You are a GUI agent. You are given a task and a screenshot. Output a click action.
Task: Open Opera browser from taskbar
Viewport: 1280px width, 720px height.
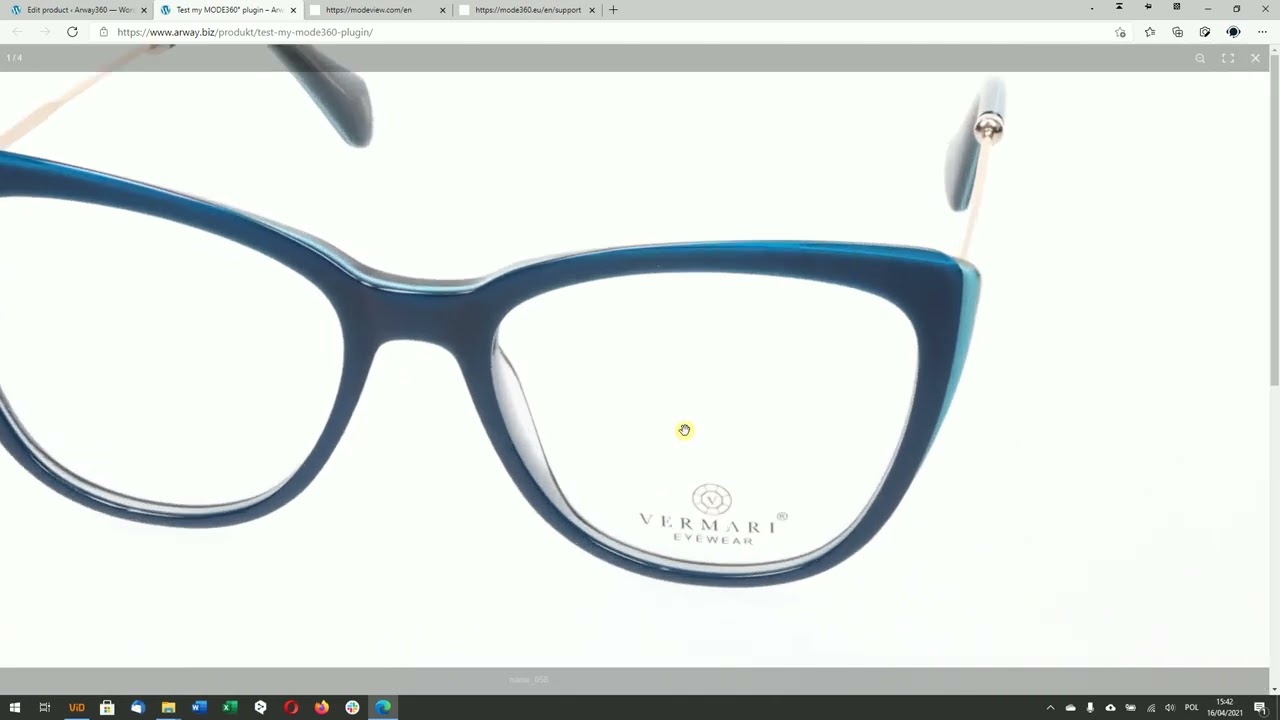click(x=291, y=708)
